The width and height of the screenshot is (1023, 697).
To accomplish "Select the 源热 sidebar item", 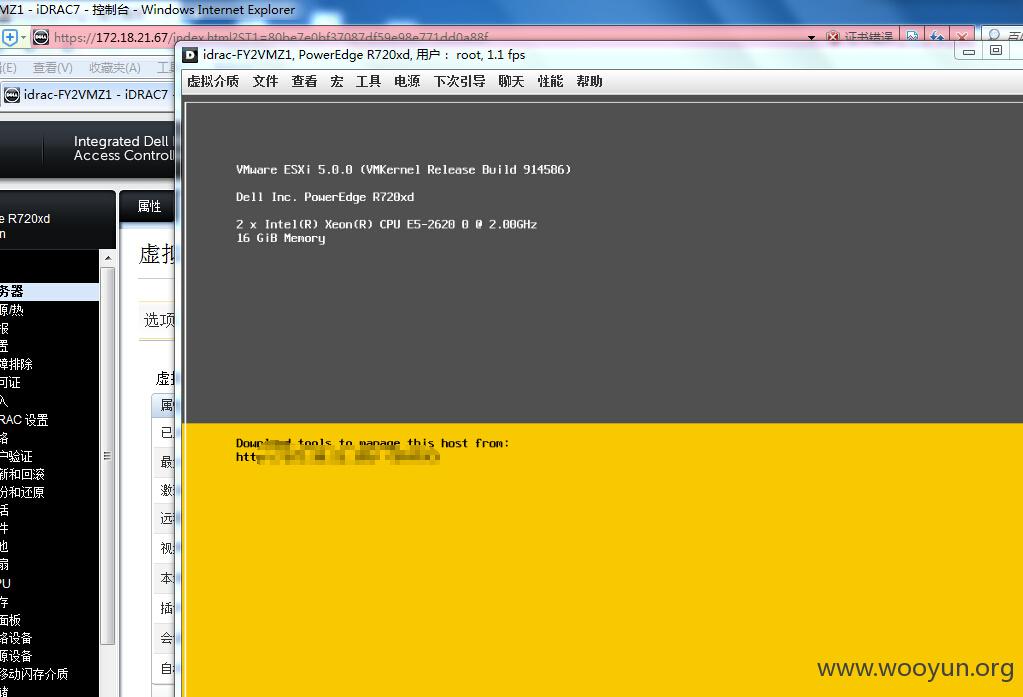I will click(12, 310).
